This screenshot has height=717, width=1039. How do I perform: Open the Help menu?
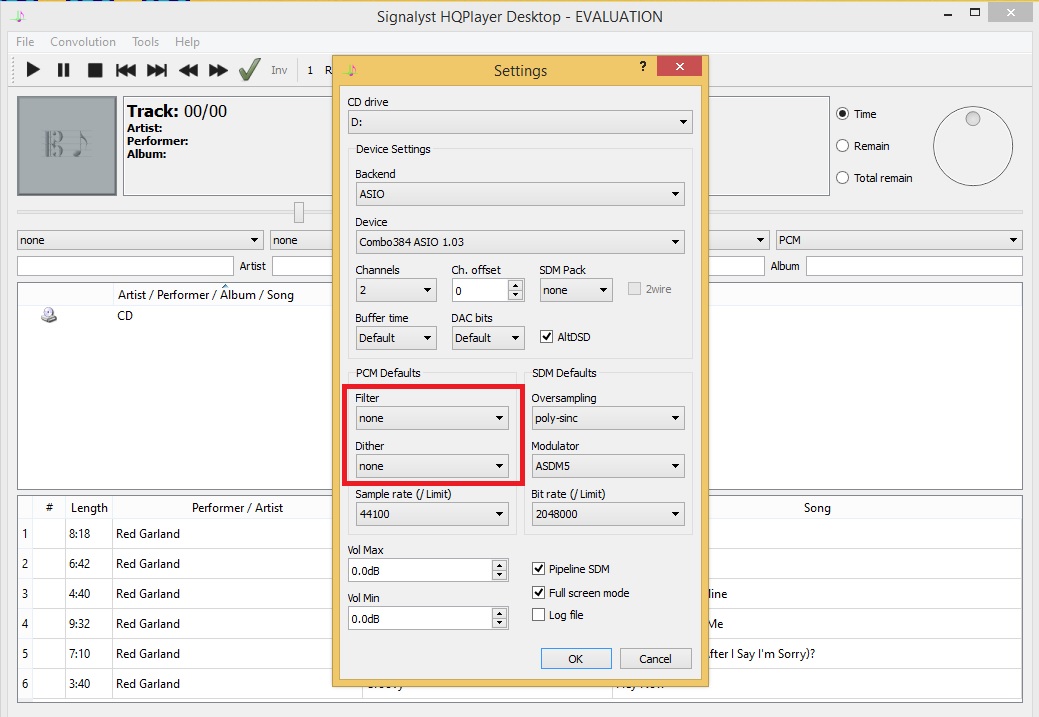(x=187, y=42)
